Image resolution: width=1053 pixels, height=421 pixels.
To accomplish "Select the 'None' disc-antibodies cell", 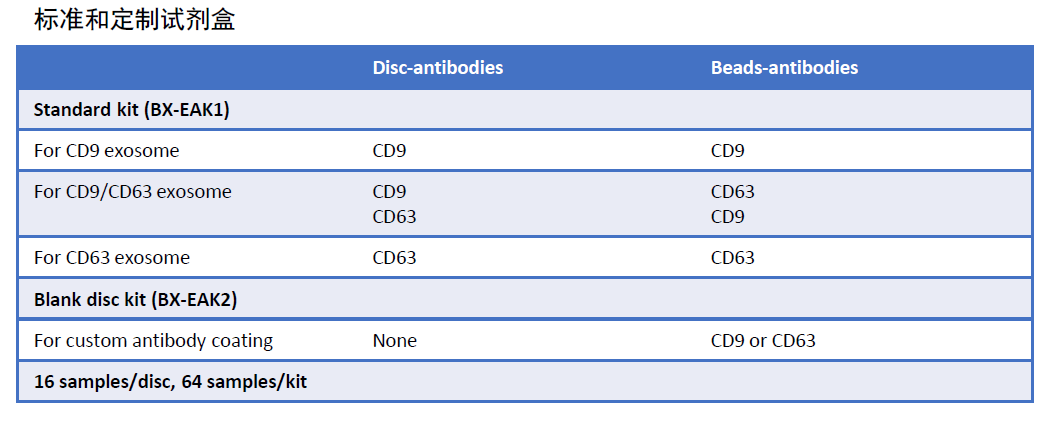I will coord(395,341).
